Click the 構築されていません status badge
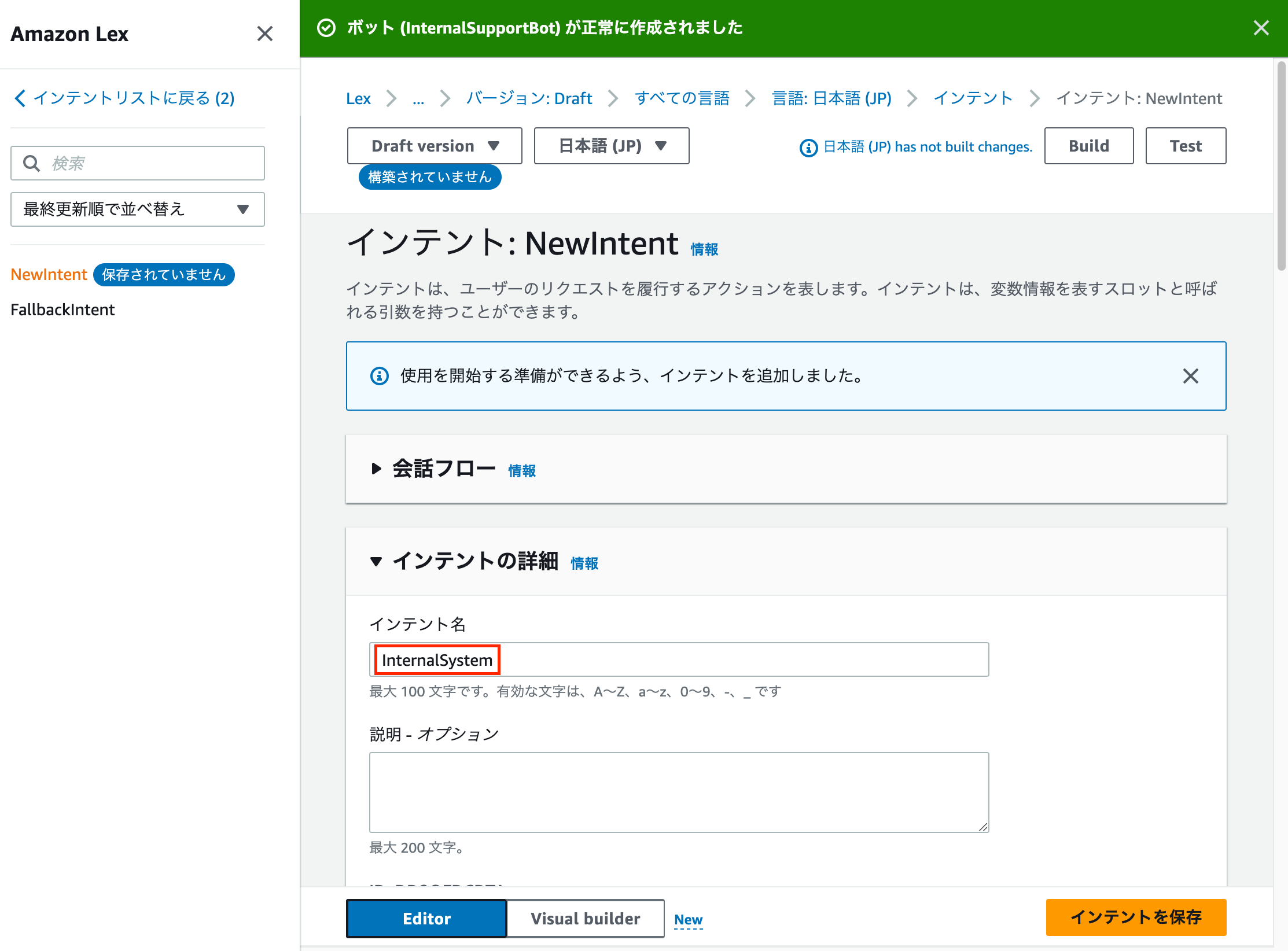Screen dimensions: 1288x951 coord(430,176)
